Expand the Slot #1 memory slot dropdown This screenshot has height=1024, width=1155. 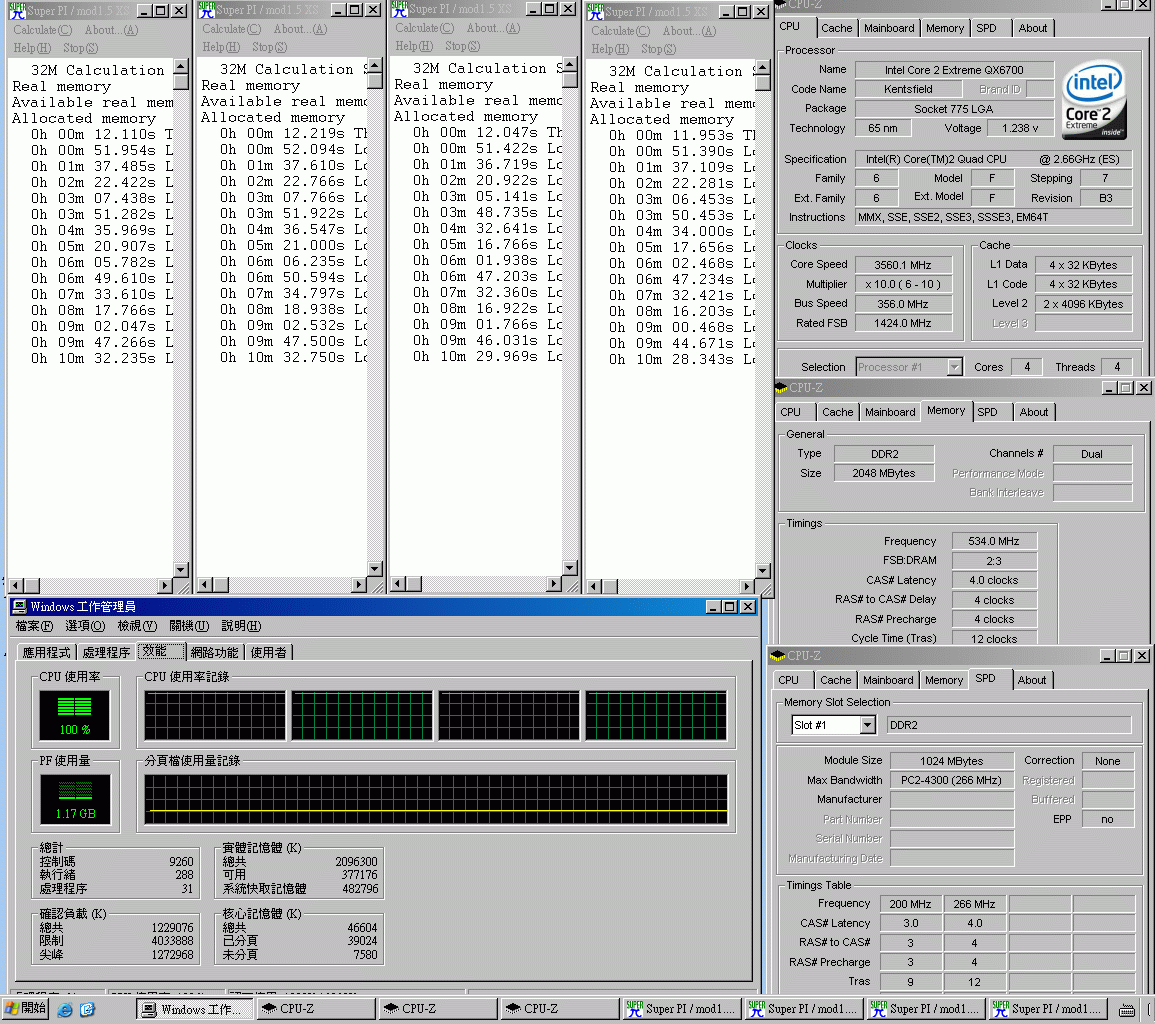coord(868,725)
